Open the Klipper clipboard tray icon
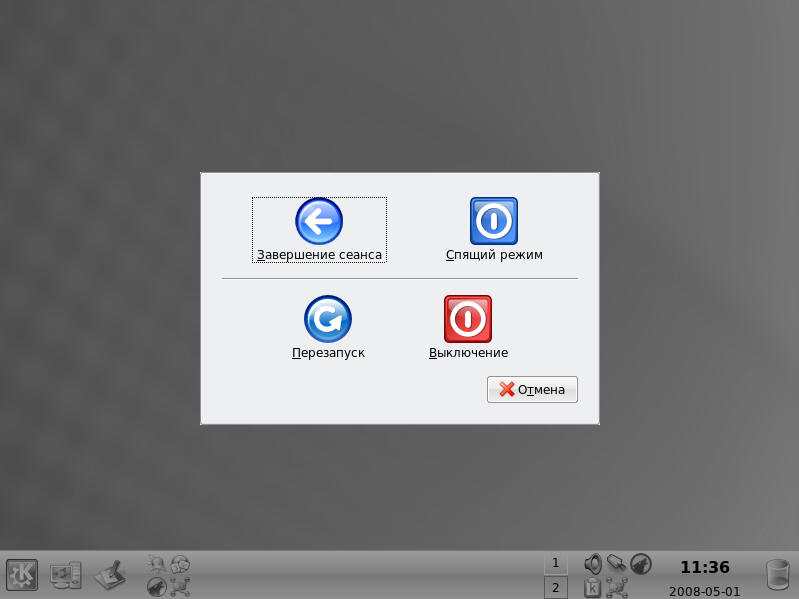The image size is (799, 599). (593, 587)
